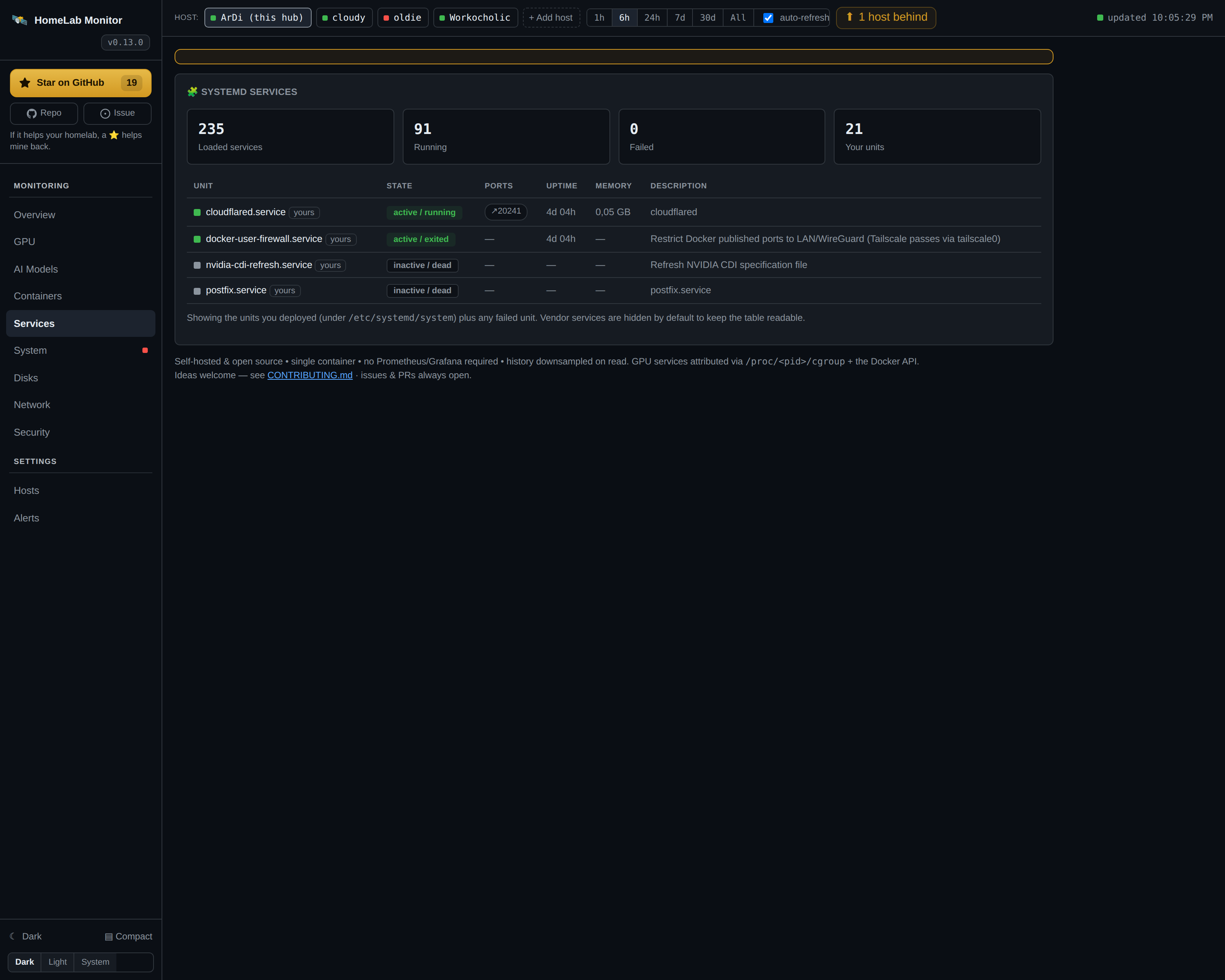Open Hosts settings
This screenshot has height=980, width=1225.
point(81,490)
